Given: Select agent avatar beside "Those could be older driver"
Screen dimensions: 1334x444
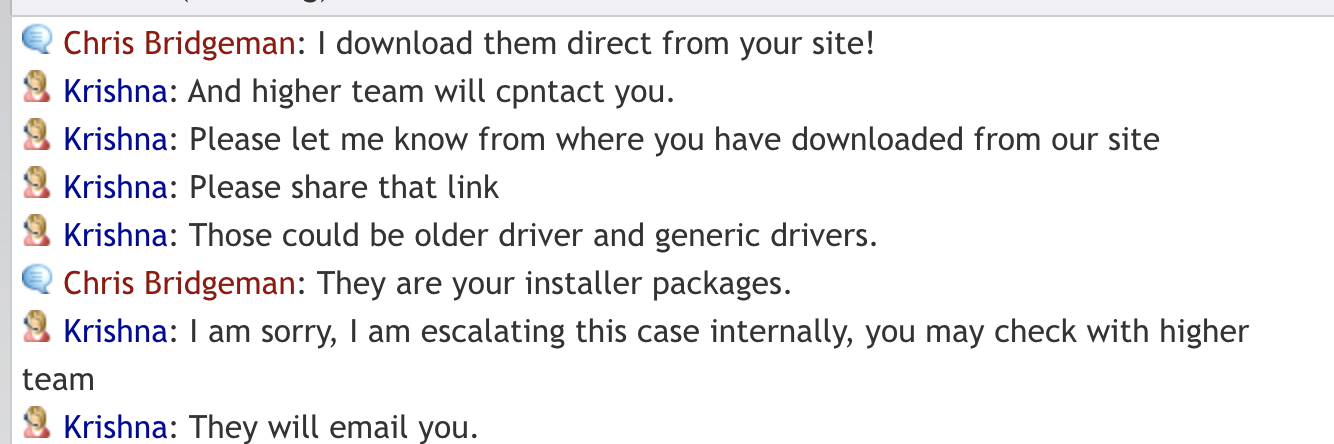Looking at the screenshot, I should 36,233.
